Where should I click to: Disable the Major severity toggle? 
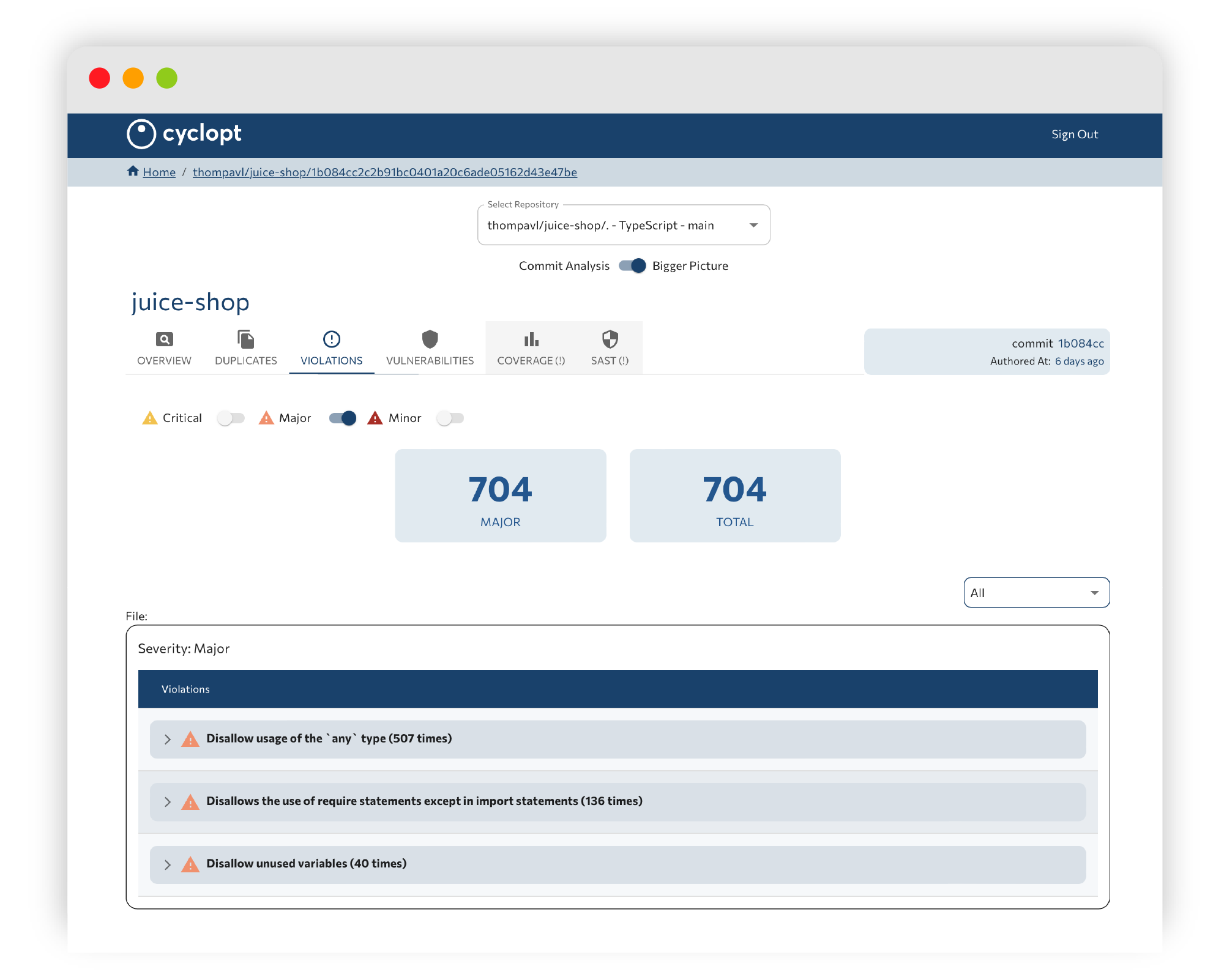click(343, 418)
